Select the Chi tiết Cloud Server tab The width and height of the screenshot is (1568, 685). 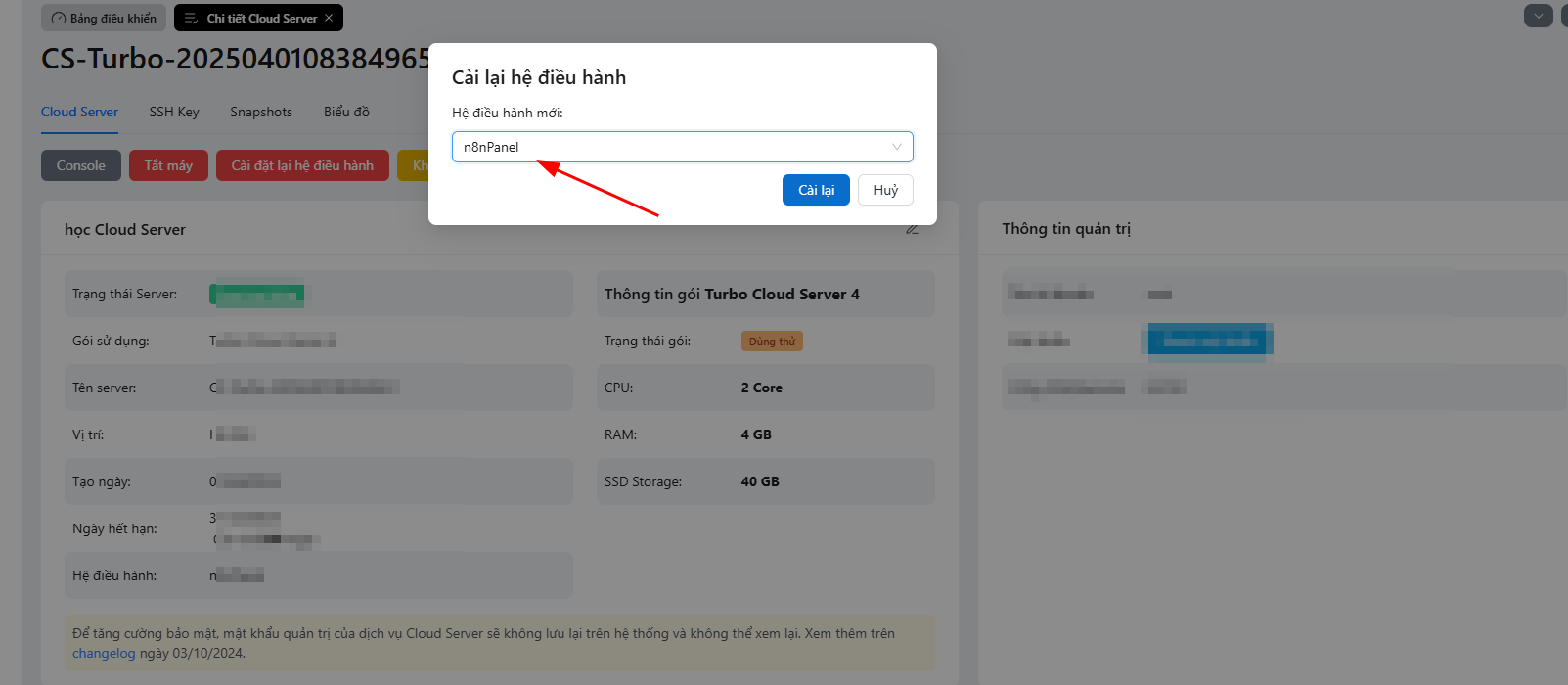[x=258, y=18]
